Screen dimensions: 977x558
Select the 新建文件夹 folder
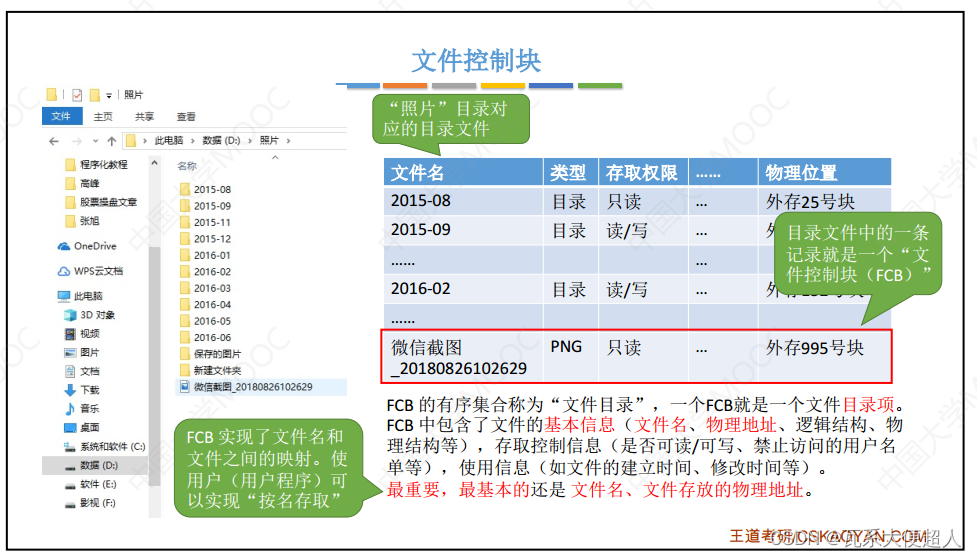[x=210, y=371]
